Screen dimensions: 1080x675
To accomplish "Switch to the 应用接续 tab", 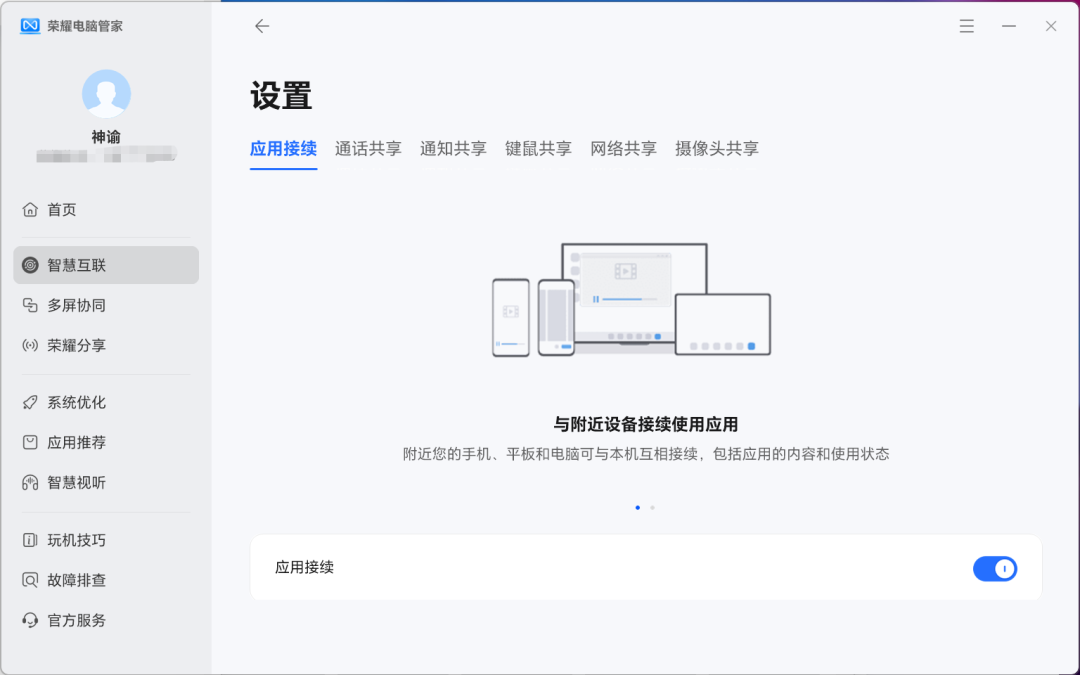I will [x=283, y=149].
